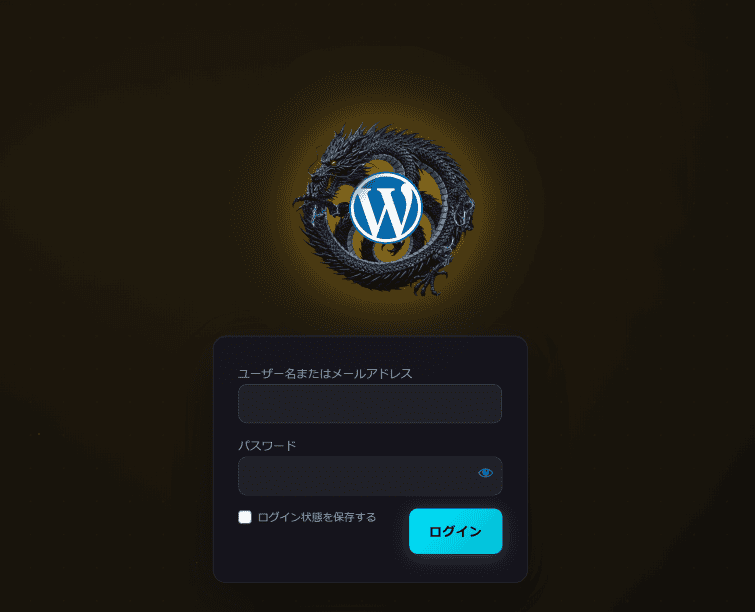The height and width of the screenshot is (612, 755).
Task: Click the dragon's head in the artwork
Action: click(x=328, y=169)
